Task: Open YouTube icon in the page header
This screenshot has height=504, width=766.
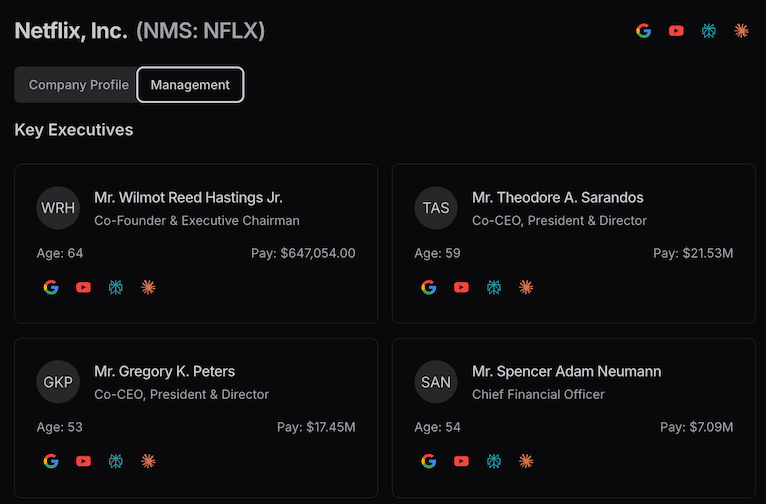Action: coord(676,30)
